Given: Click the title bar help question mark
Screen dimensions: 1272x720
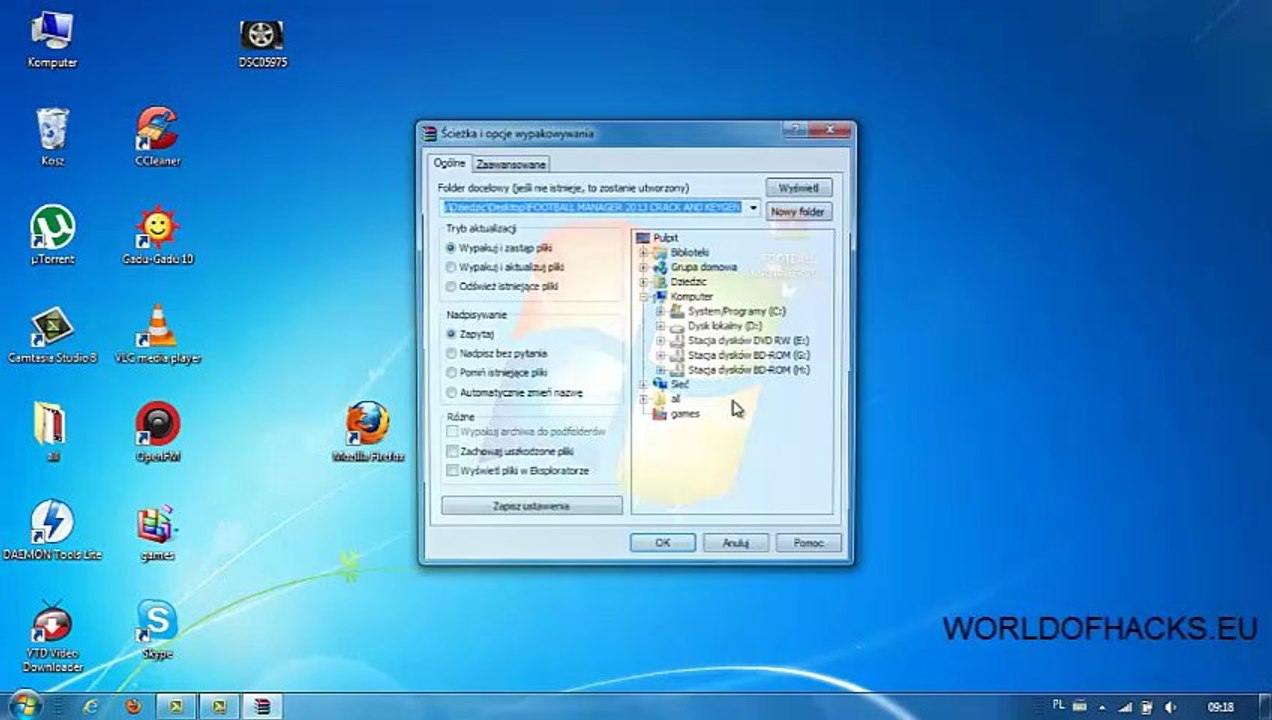Looking at the screenshot, I should (796, 130).
